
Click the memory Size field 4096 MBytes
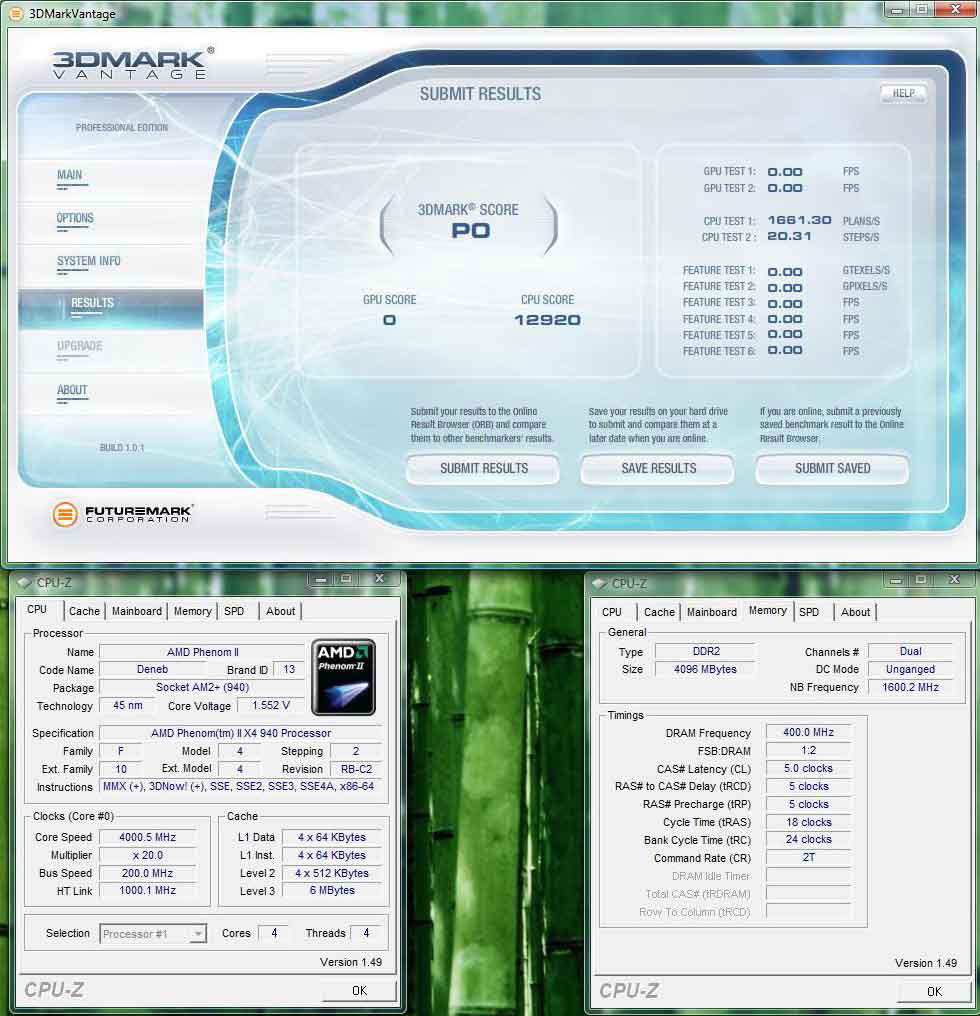[x=706, y=669]
